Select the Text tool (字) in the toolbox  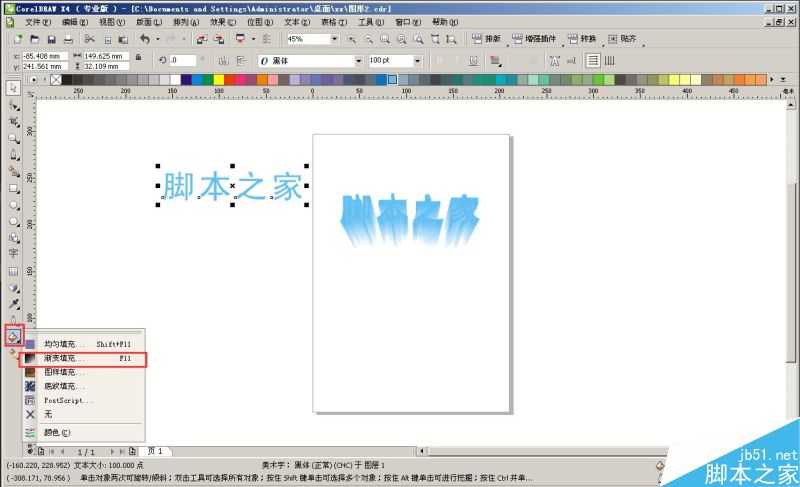tap(14, 254)
